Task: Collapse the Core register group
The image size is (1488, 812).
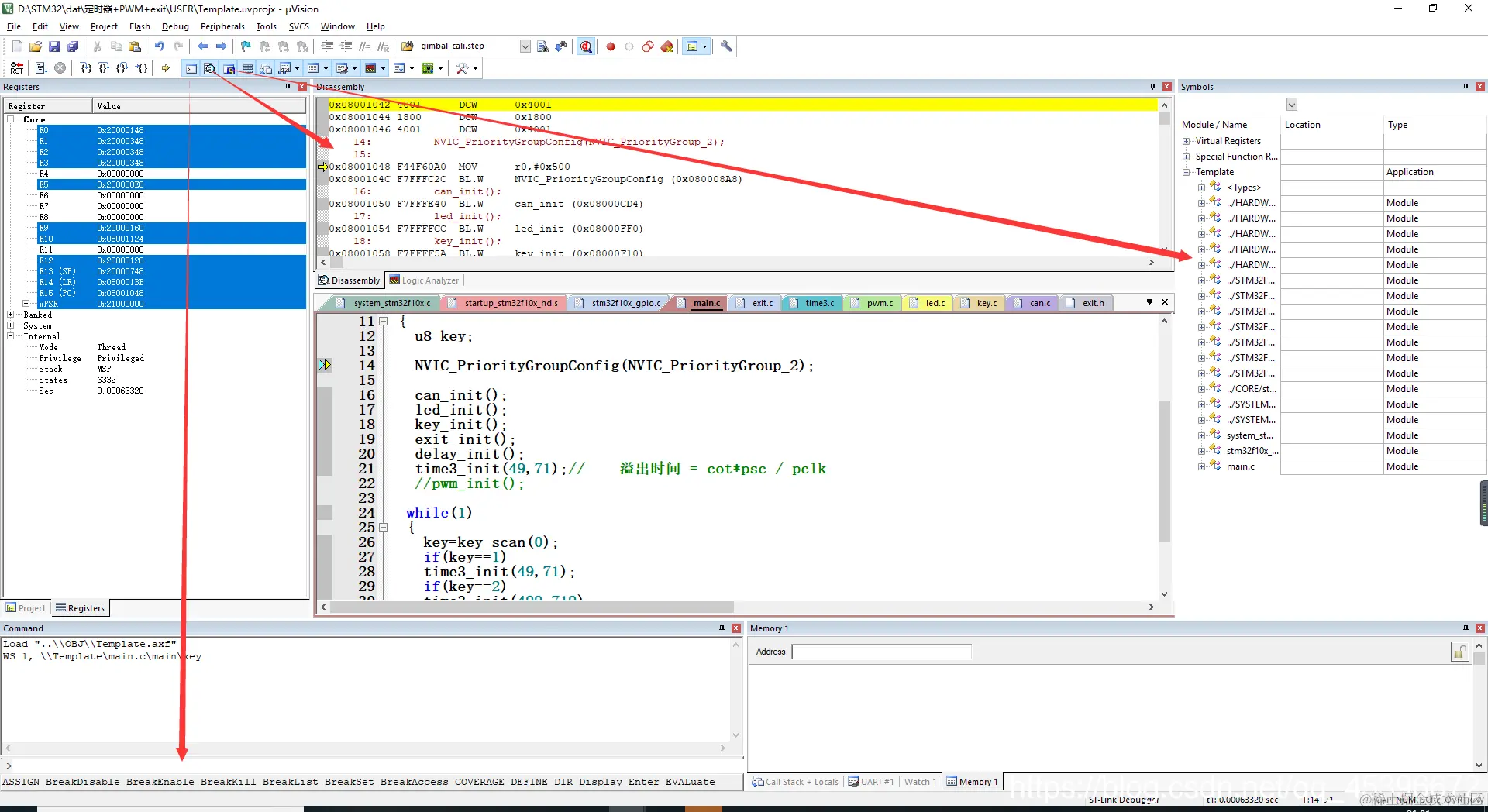Action: coord(11,119)
